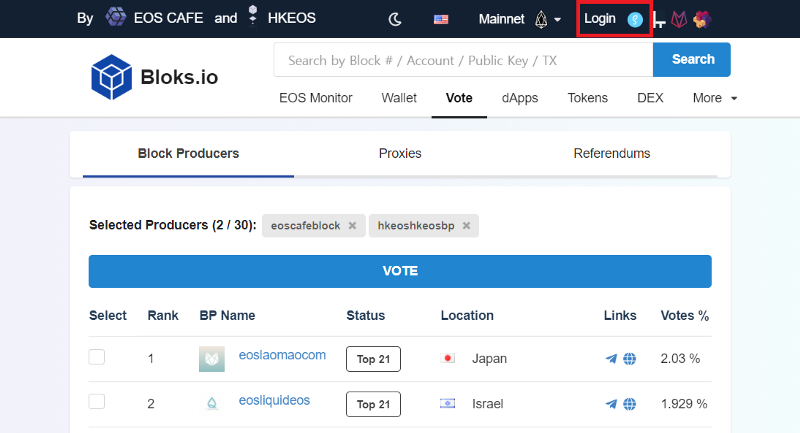Focus the block/account search field
The image size is (800, 433).
click(463, 60)
